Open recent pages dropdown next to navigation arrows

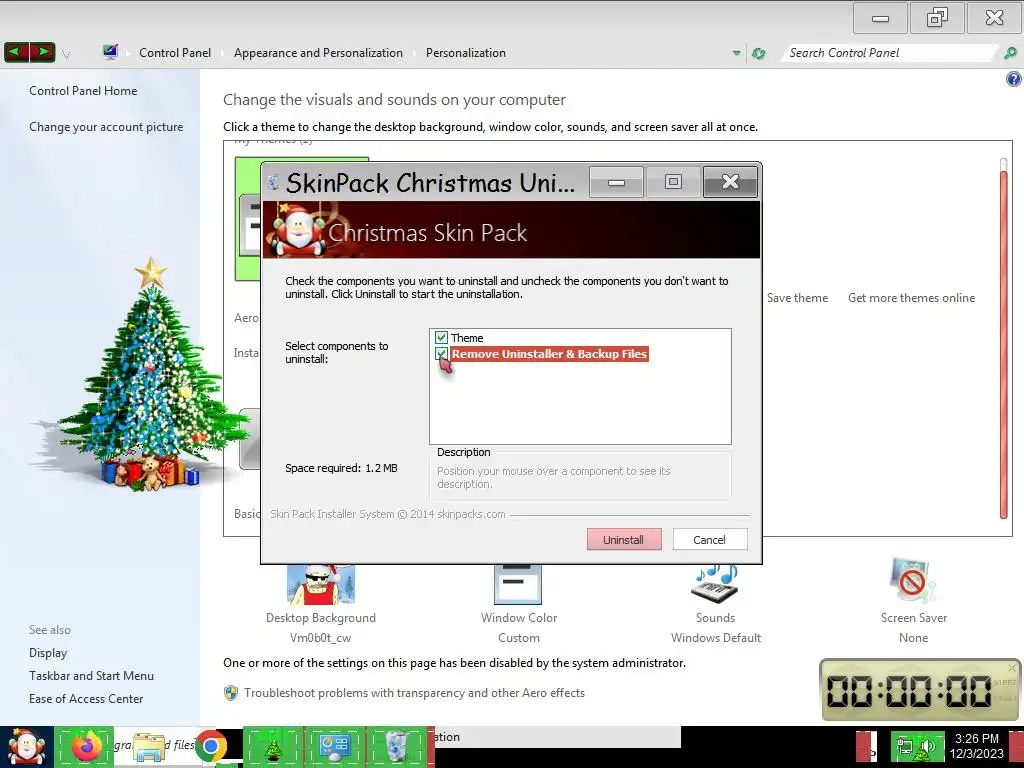(x=66, y=54)
